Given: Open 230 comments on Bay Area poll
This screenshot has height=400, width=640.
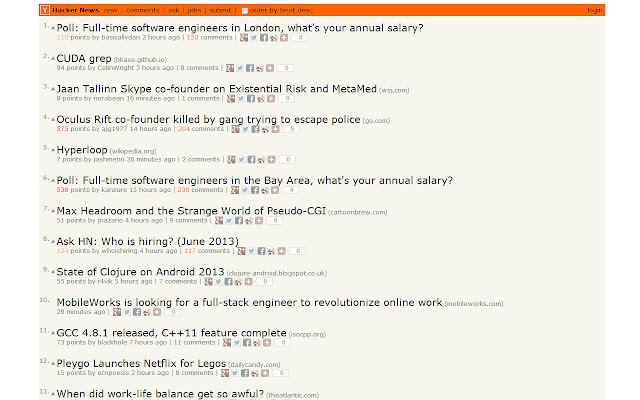Looking at the screenshot, I should pyautogui.click(x=200, y=189).
